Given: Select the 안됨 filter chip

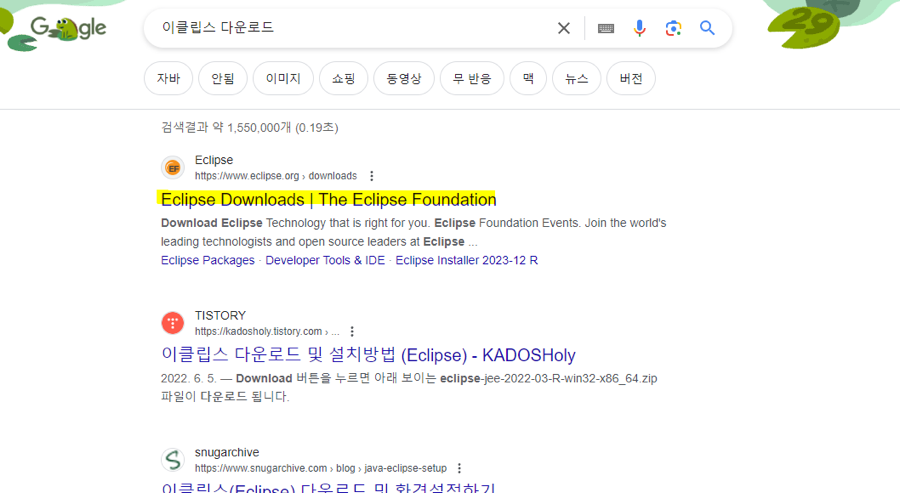Looking at the screenshot, I should (223, 79).
